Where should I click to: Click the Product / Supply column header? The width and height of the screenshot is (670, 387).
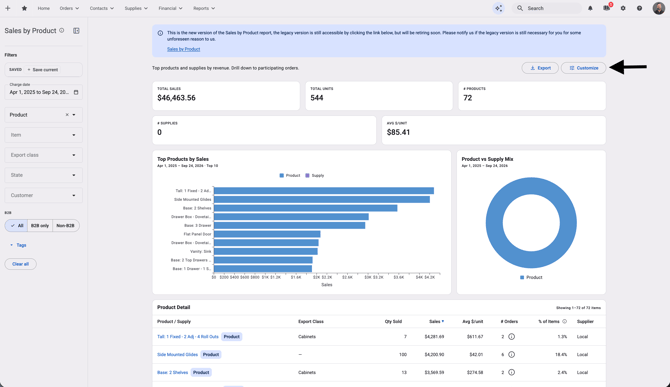[x=174, y=321]
